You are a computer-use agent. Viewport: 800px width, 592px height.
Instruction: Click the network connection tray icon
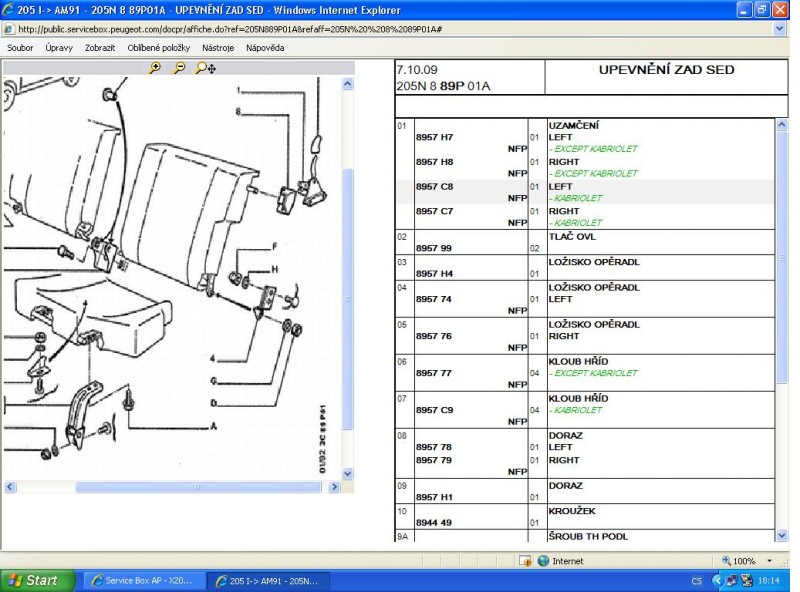tap(733, 580)
